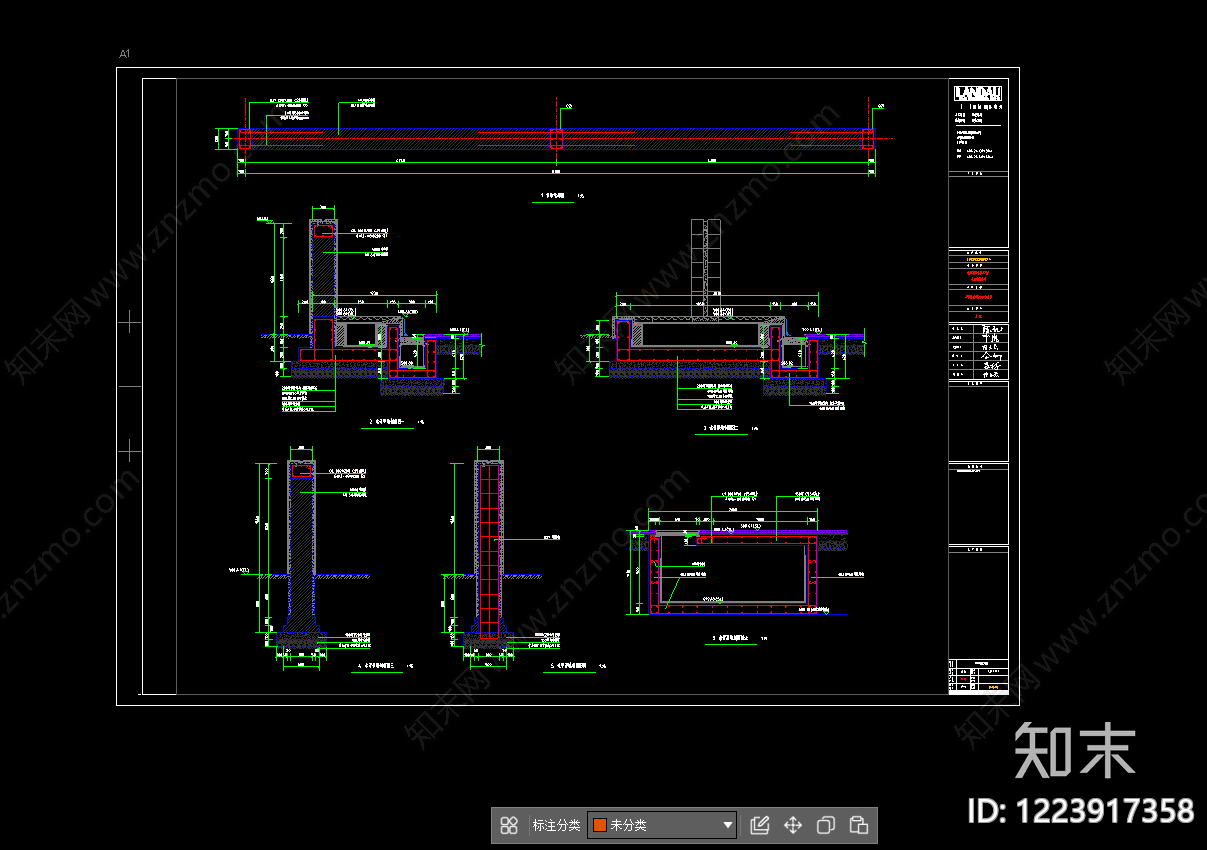Click the A1 sheet label
The width and height of the screenshot is (1207, 850).
[x=124, y=53]
